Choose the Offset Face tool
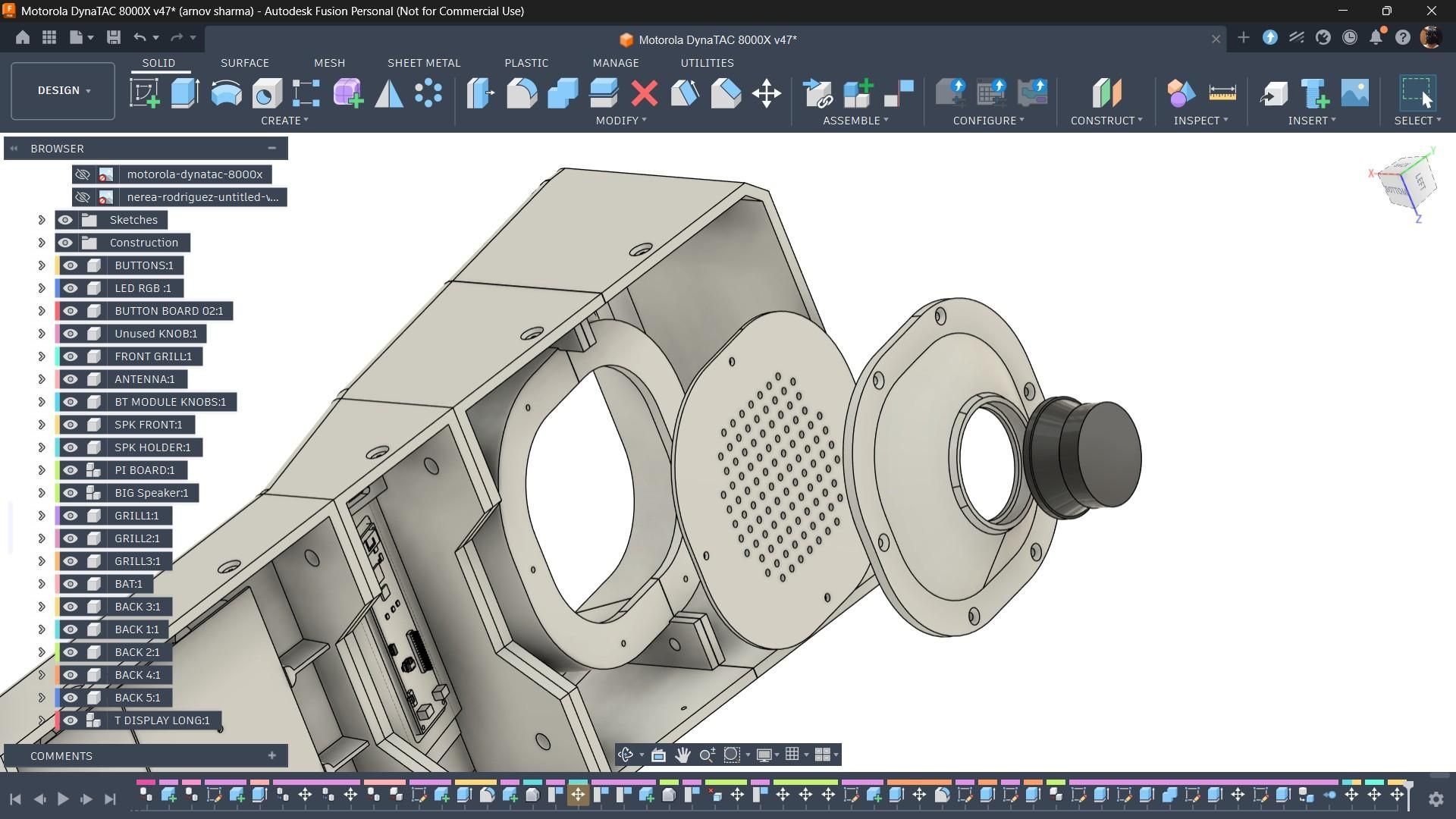Image resolution: width=1456 pixels, height=819 pixels. click(x=604, y=93)
